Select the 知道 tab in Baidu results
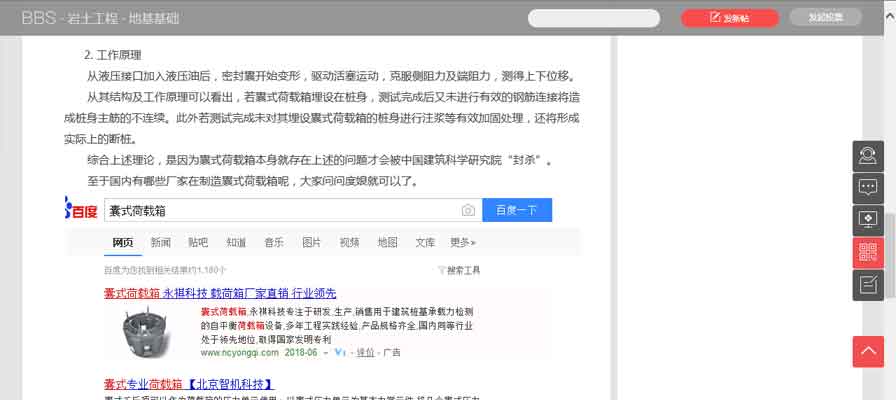 coord(236,242)
